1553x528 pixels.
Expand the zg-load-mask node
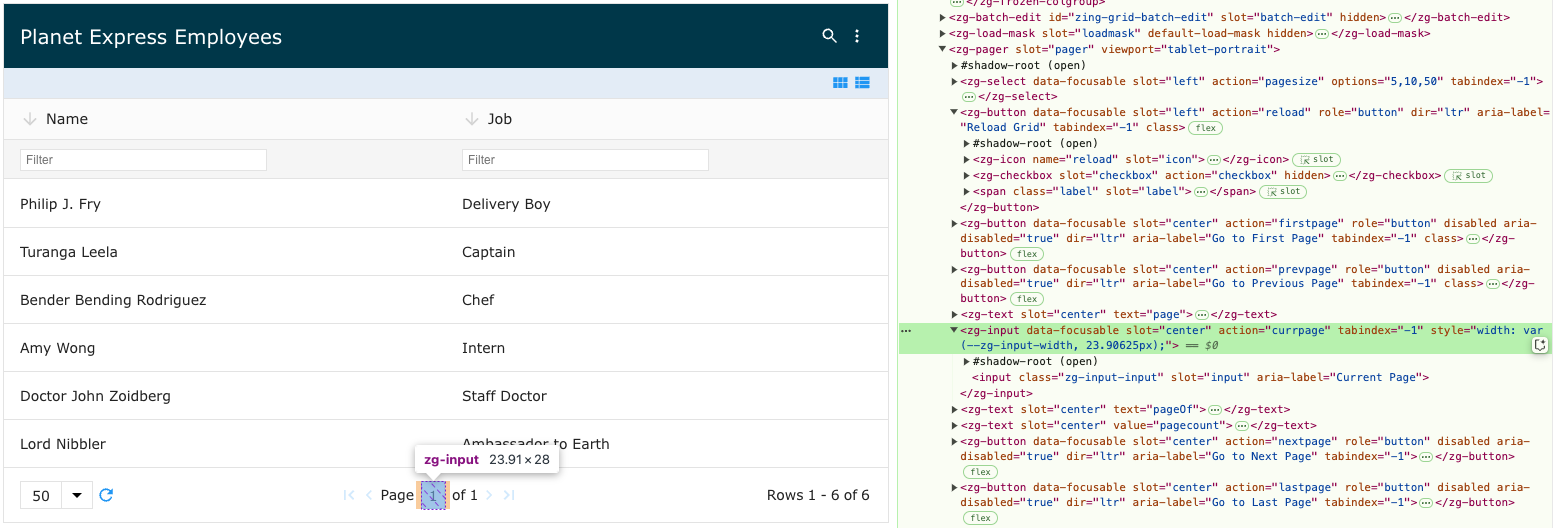(x=942, y=34)
